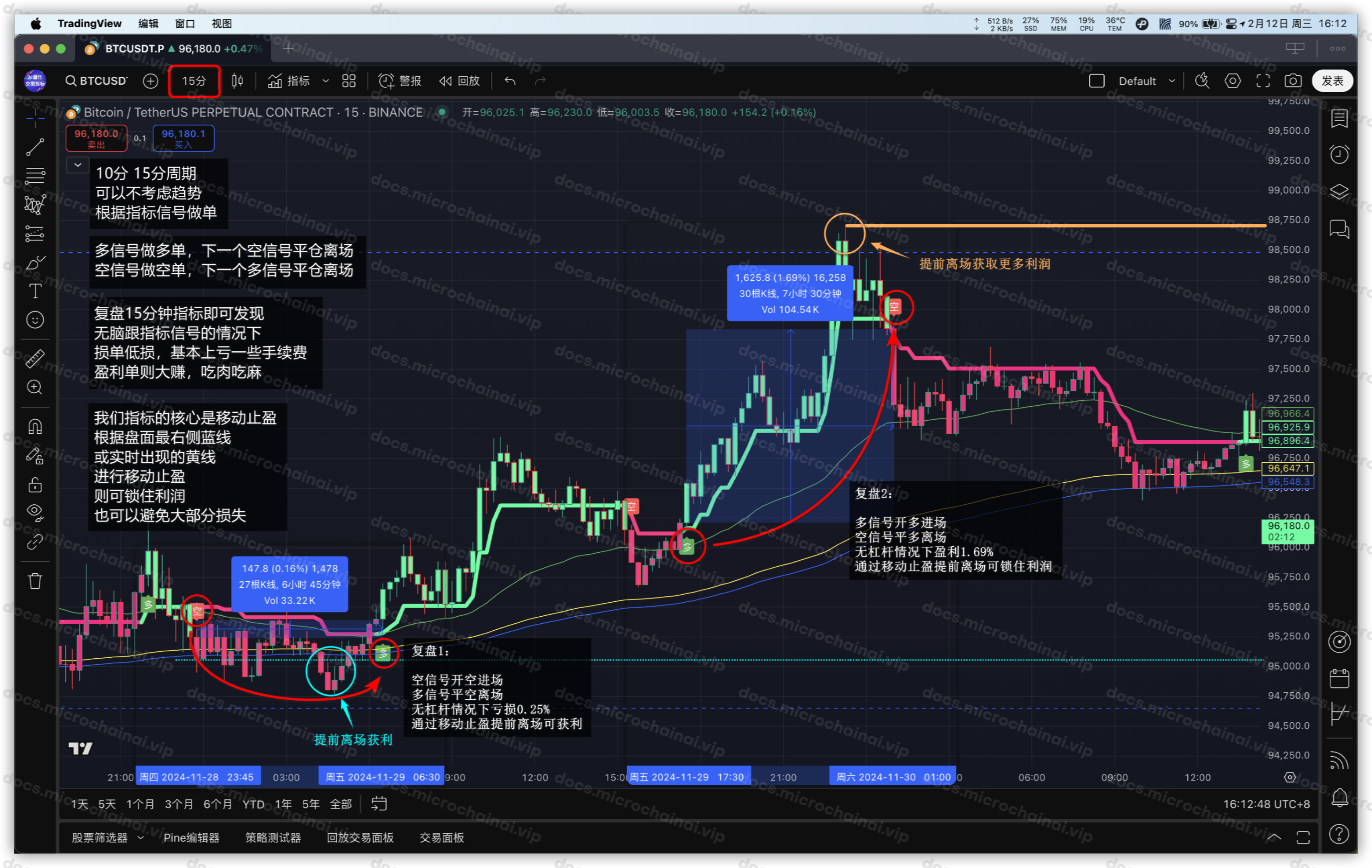Undo the last chart action
Screen dimensions: 1372x868
click(510, 81)
